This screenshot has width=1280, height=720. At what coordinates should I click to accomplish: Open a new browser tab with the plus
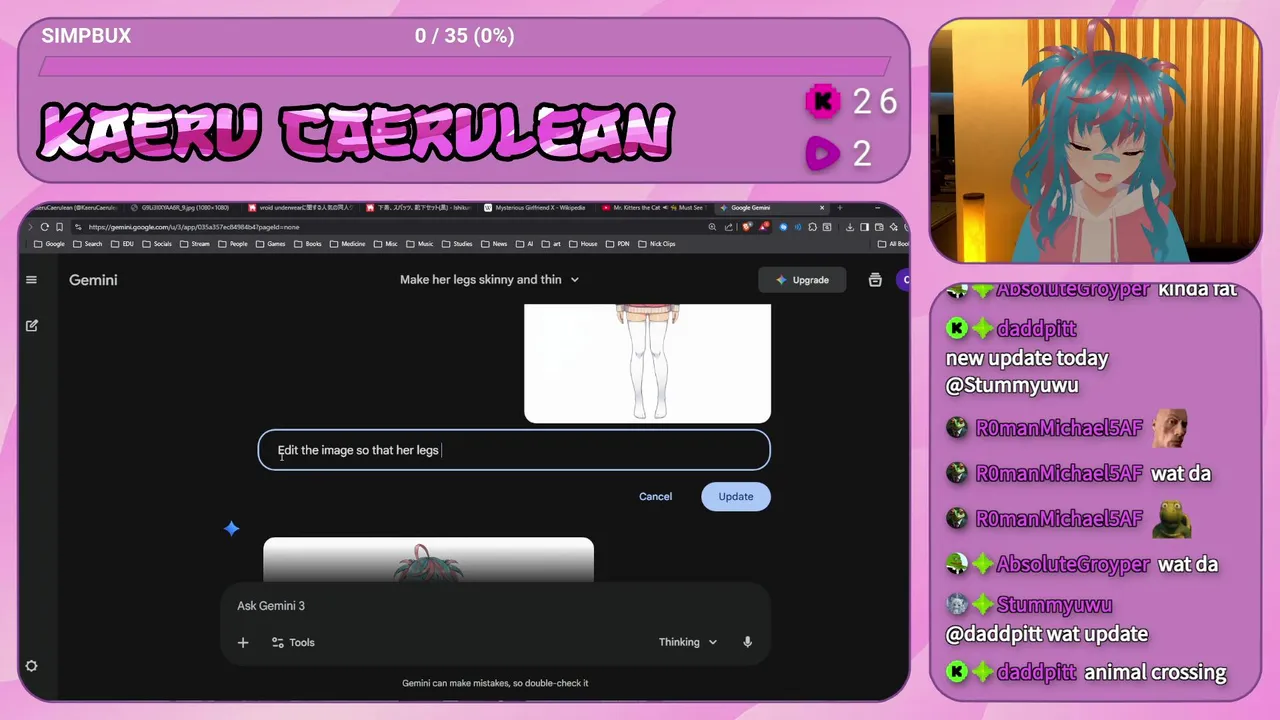pyautogui.click(x=840, y=207)
